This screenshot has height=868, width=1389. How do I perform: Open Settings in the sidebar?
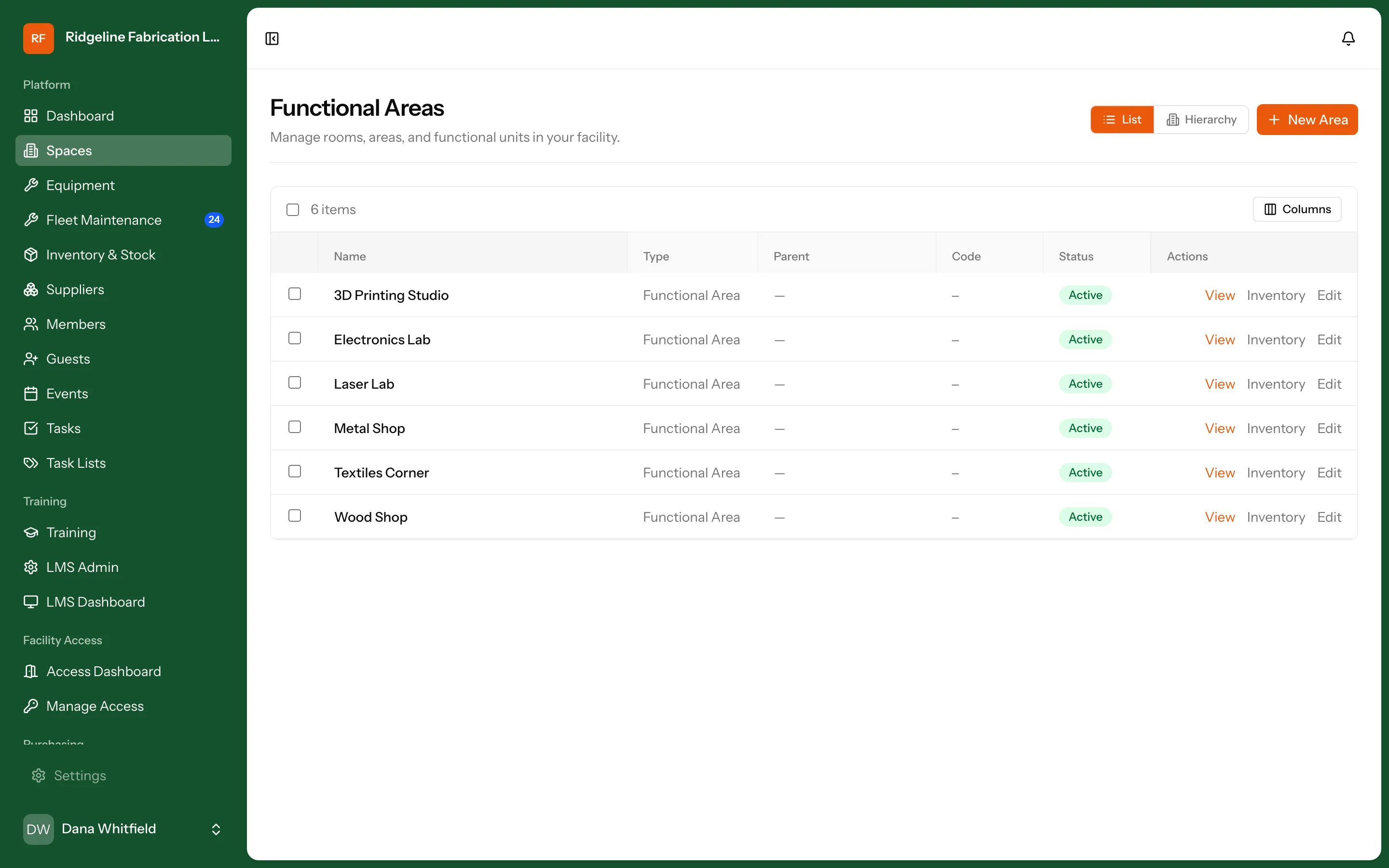click(123, 775)
